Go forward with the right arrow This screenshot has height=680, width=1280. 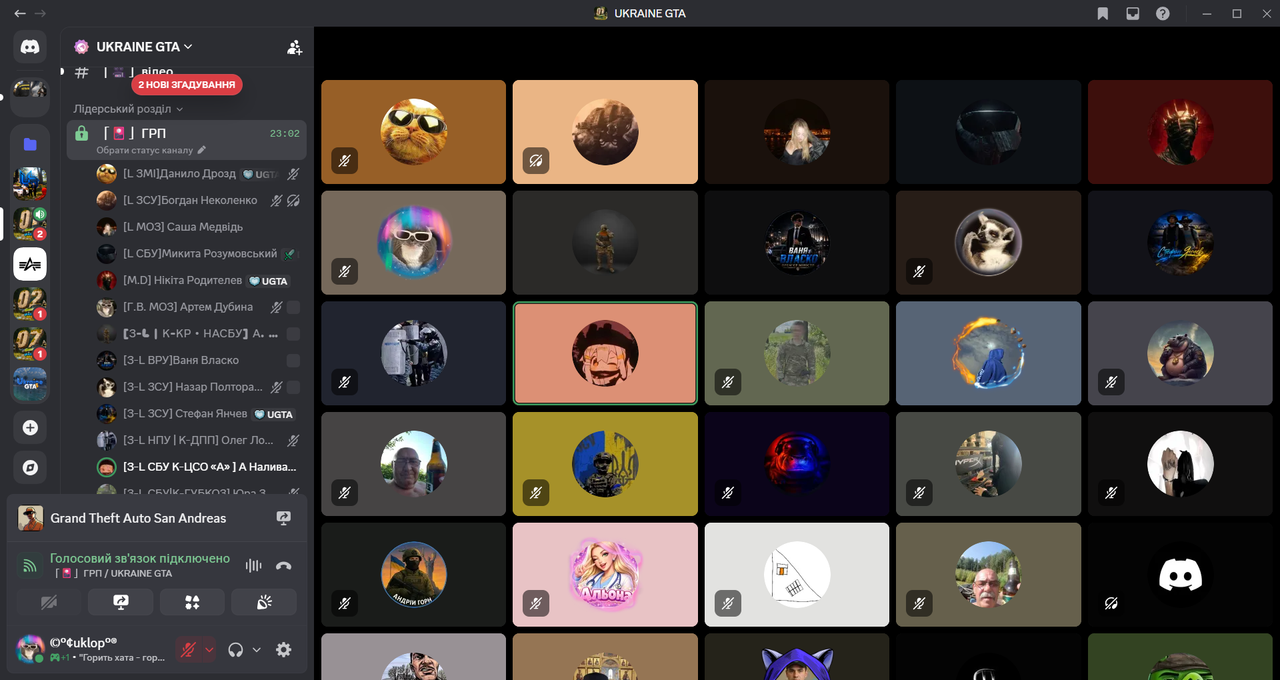[x=40, y=13]
